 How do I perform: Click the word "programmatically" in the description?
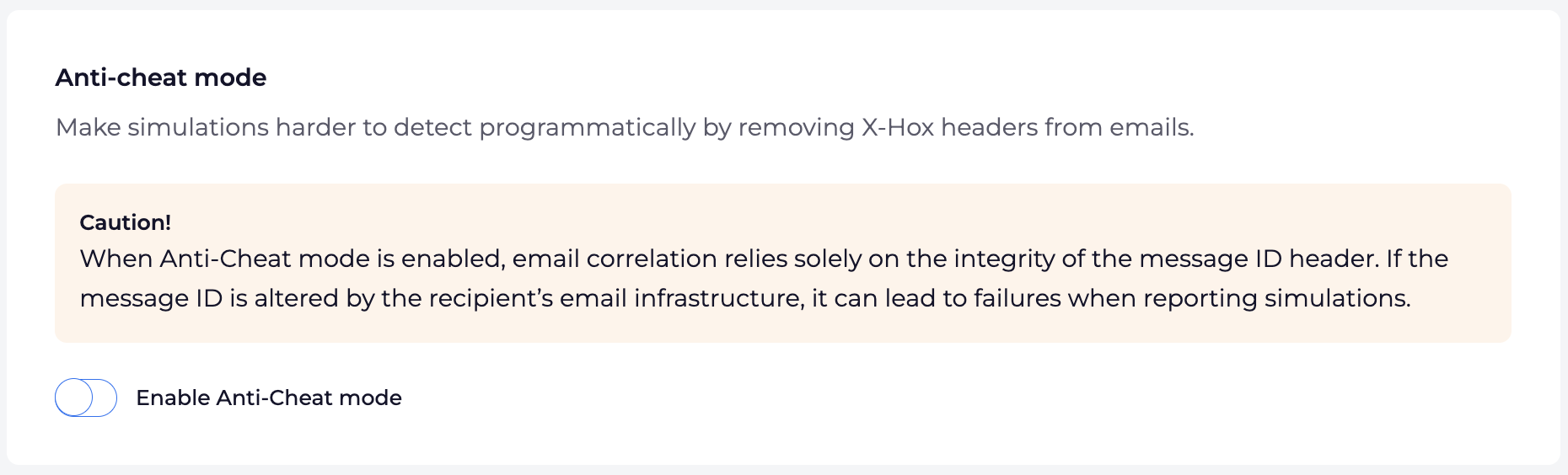[x=588, y=128]
